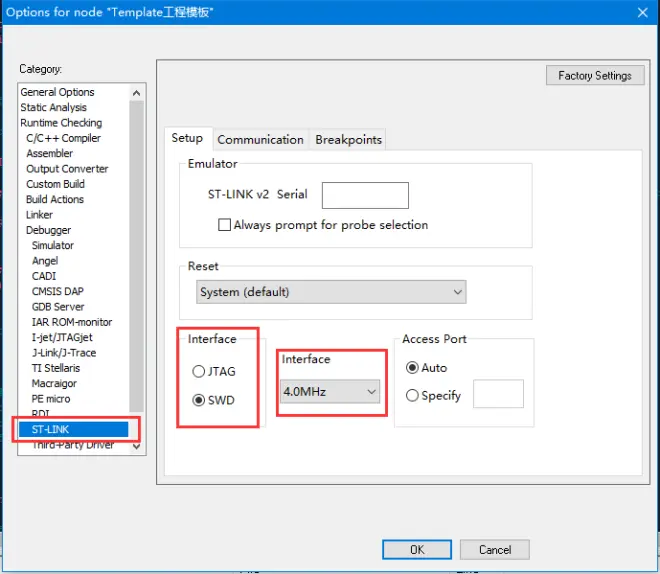Select the JTAG interface radio button

click(198, 371)
